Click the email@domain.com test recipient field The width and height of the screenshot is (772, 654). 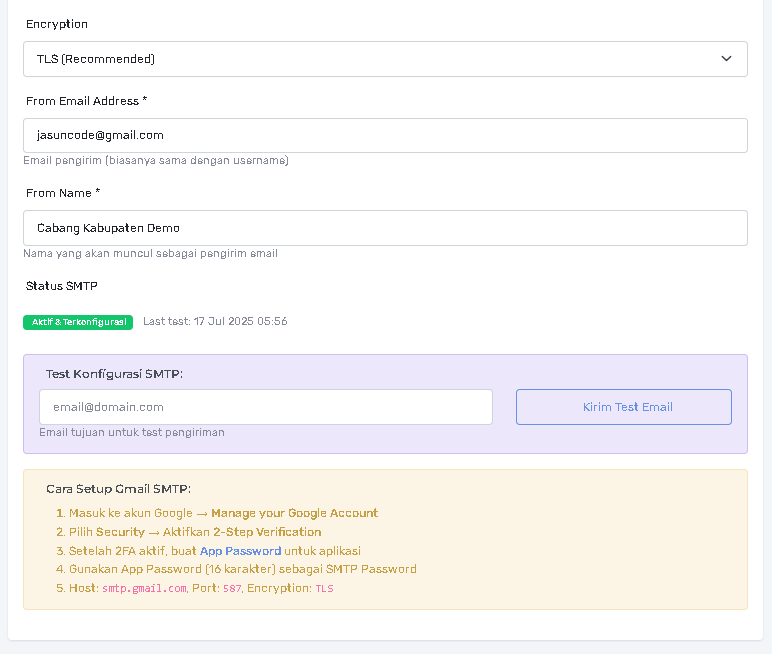[x=265, y=407]
